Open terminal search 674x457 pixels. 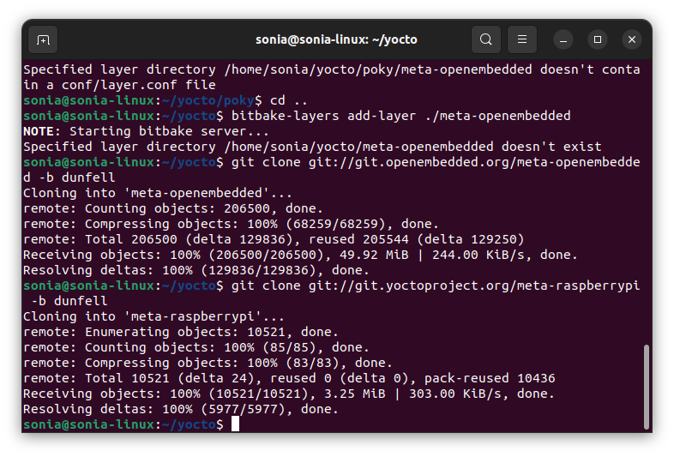point(486,40)
